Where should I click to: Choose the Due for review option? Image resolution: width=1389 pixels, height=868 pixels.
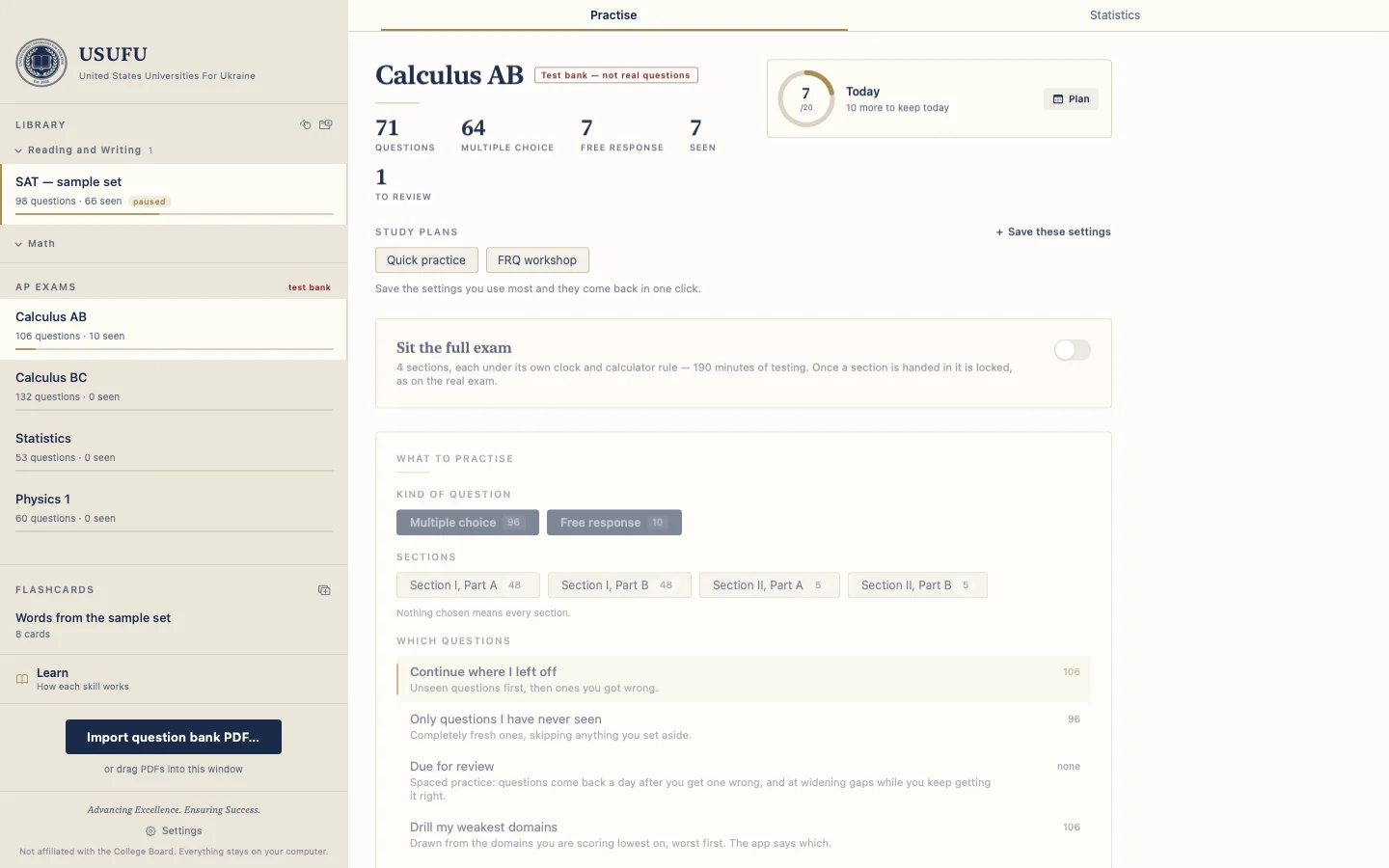click(x=744, y=780)
